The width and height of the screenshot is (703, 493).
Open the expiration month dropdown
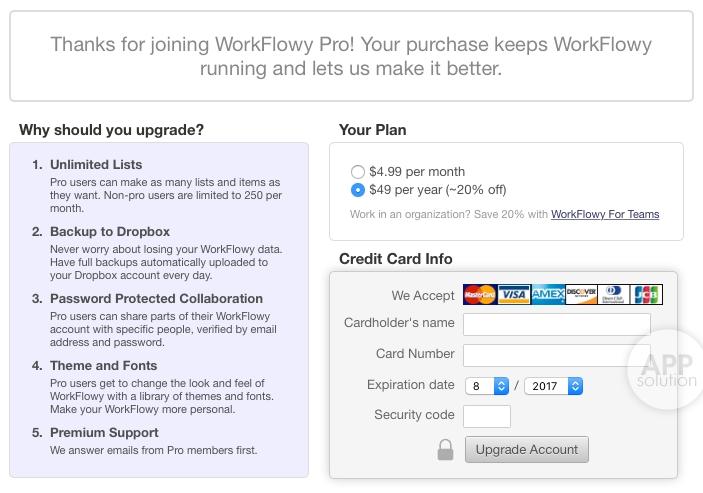click(487, 385)
